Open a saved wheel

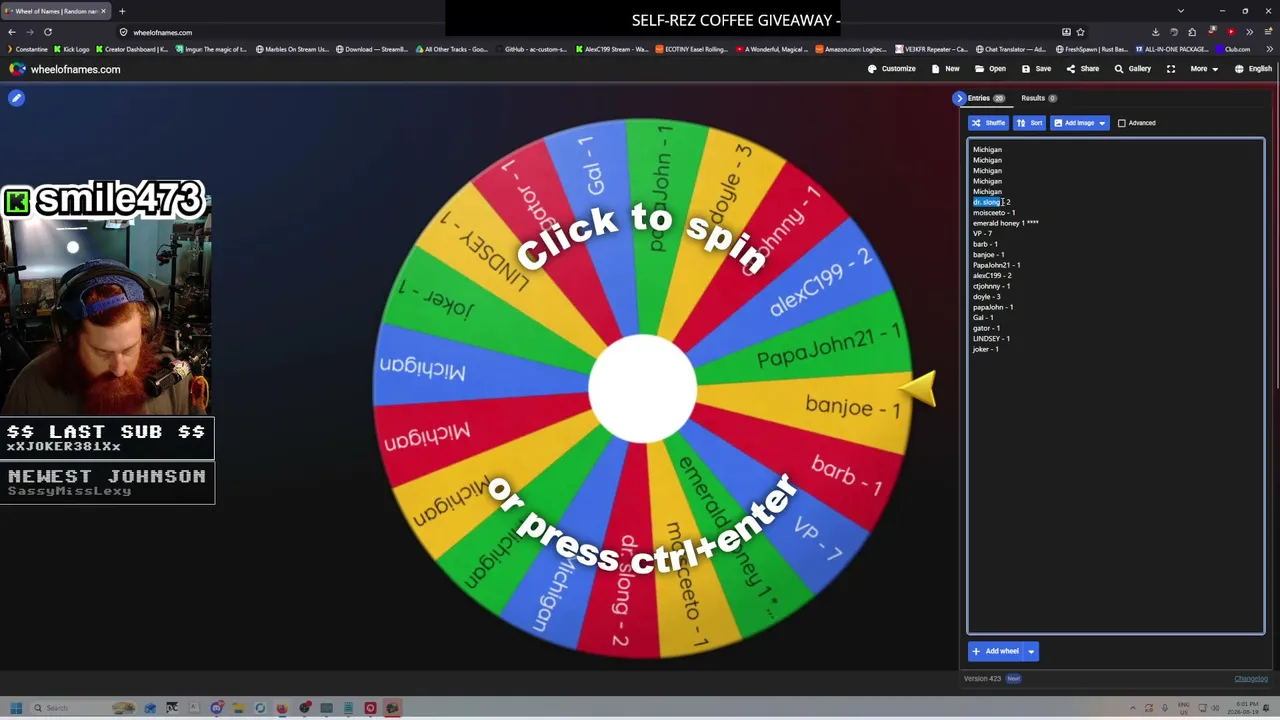click(x=990, y=69)
